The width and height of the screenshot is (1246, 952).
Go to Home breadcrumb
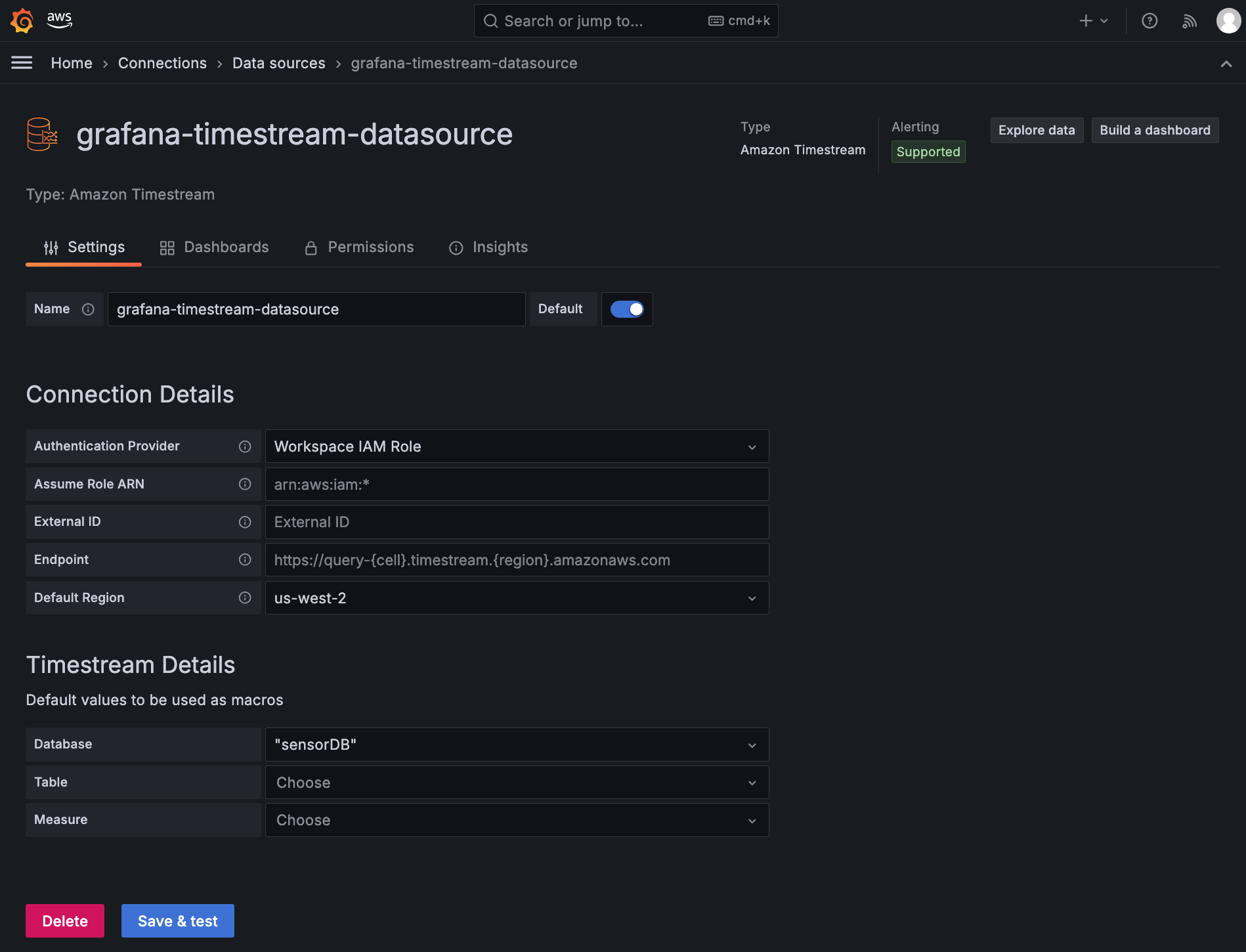coord(72,63)
